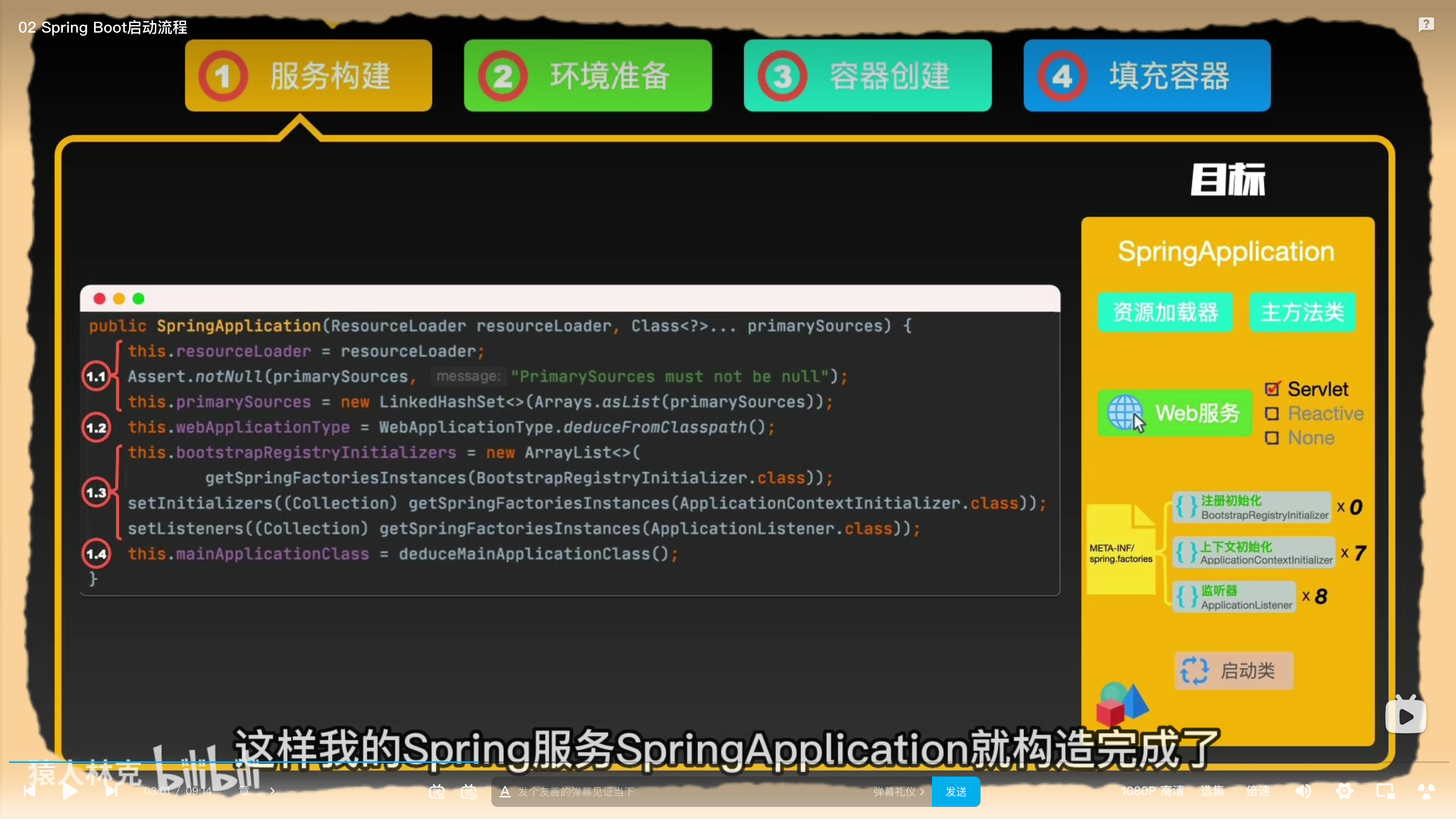Toggle danmaku display off
Viewport: 1456px width, 819px height.
(436, 791)
